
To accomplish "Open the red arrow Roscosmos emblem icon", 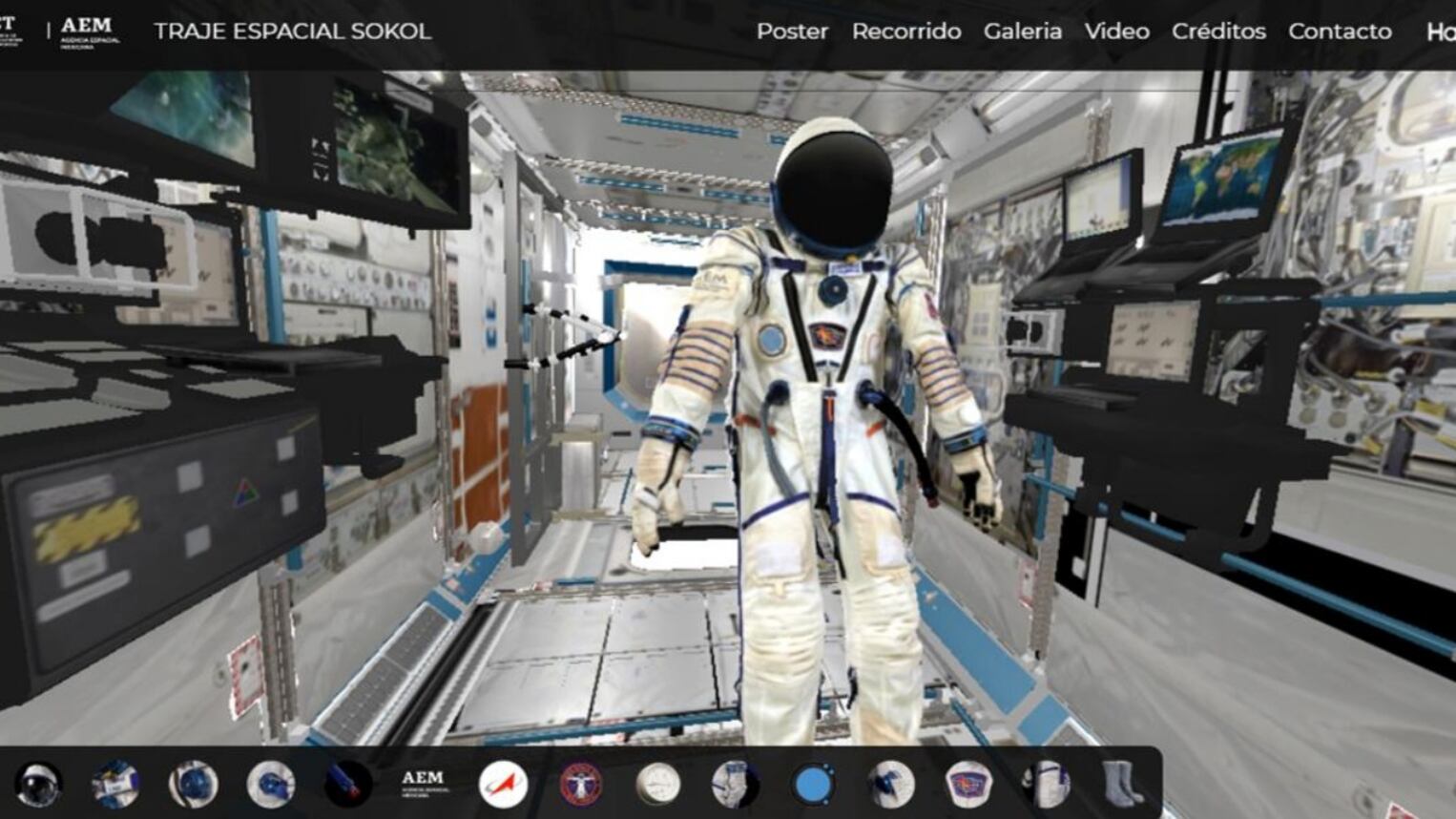I will click(503, 785).
